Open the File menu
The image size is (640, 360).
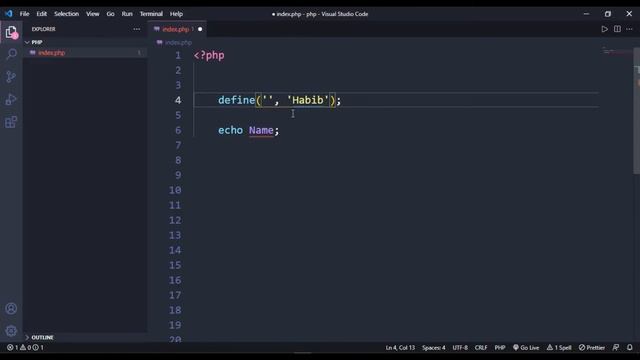pos(24,14)
